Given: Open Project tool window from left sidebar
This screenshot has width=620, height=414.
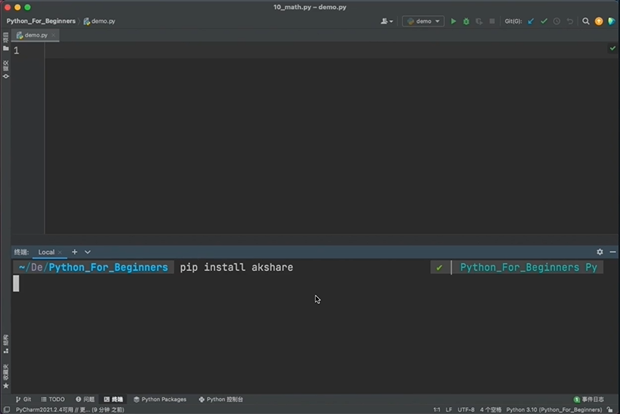Looking at the screenshot, I should tap(6, 42).
